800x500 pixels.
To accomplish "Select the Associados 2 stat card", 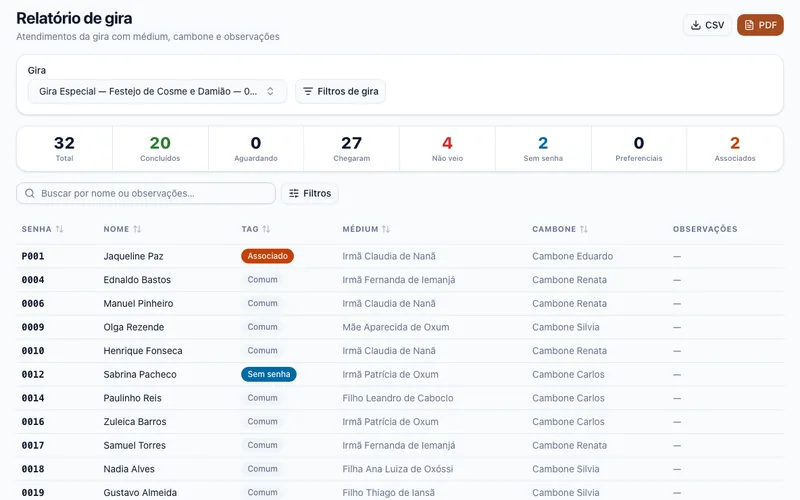I will [735, 148].
